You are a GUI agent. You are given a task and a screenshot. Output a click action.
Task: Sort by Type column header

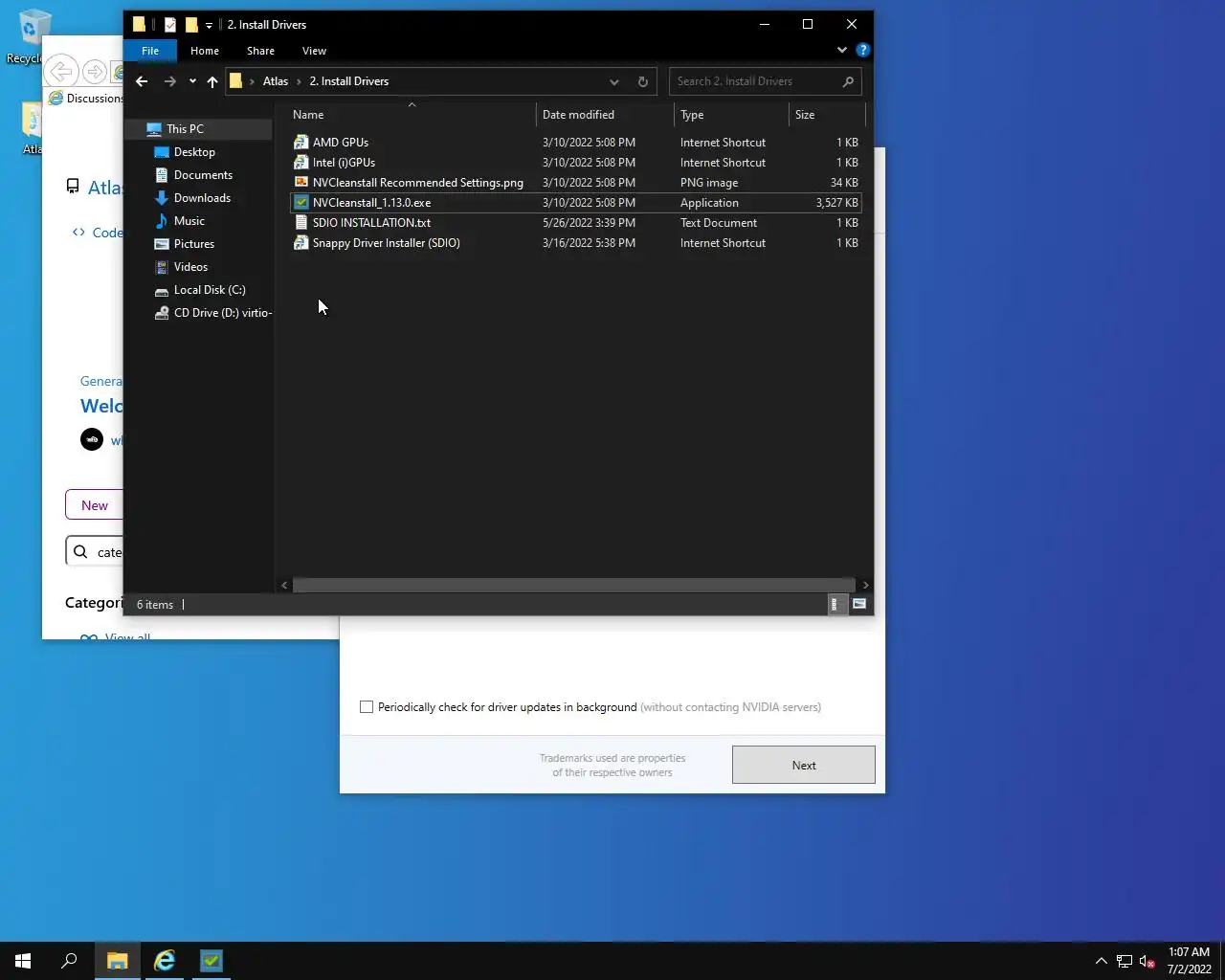pos(731,115)
